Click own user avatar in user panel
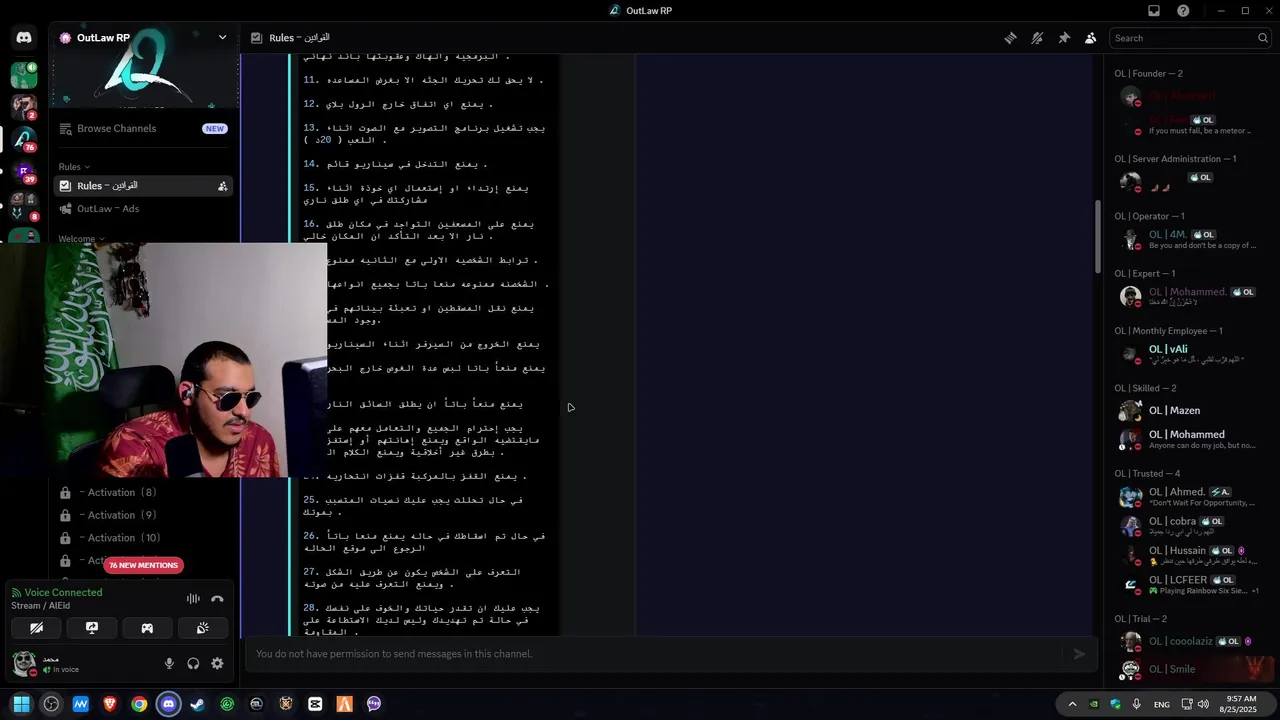The width and height of the screenshot is (1280, 720). click(x=24, y=663)
